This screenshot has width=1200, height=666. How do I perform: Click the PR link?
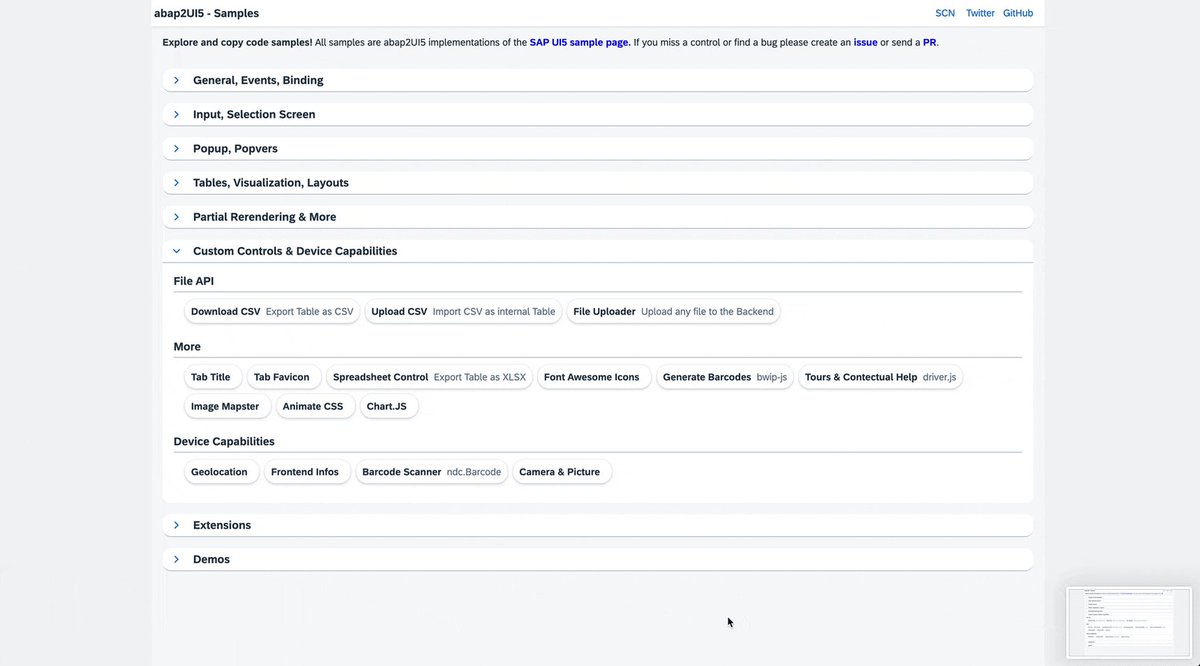929,42
